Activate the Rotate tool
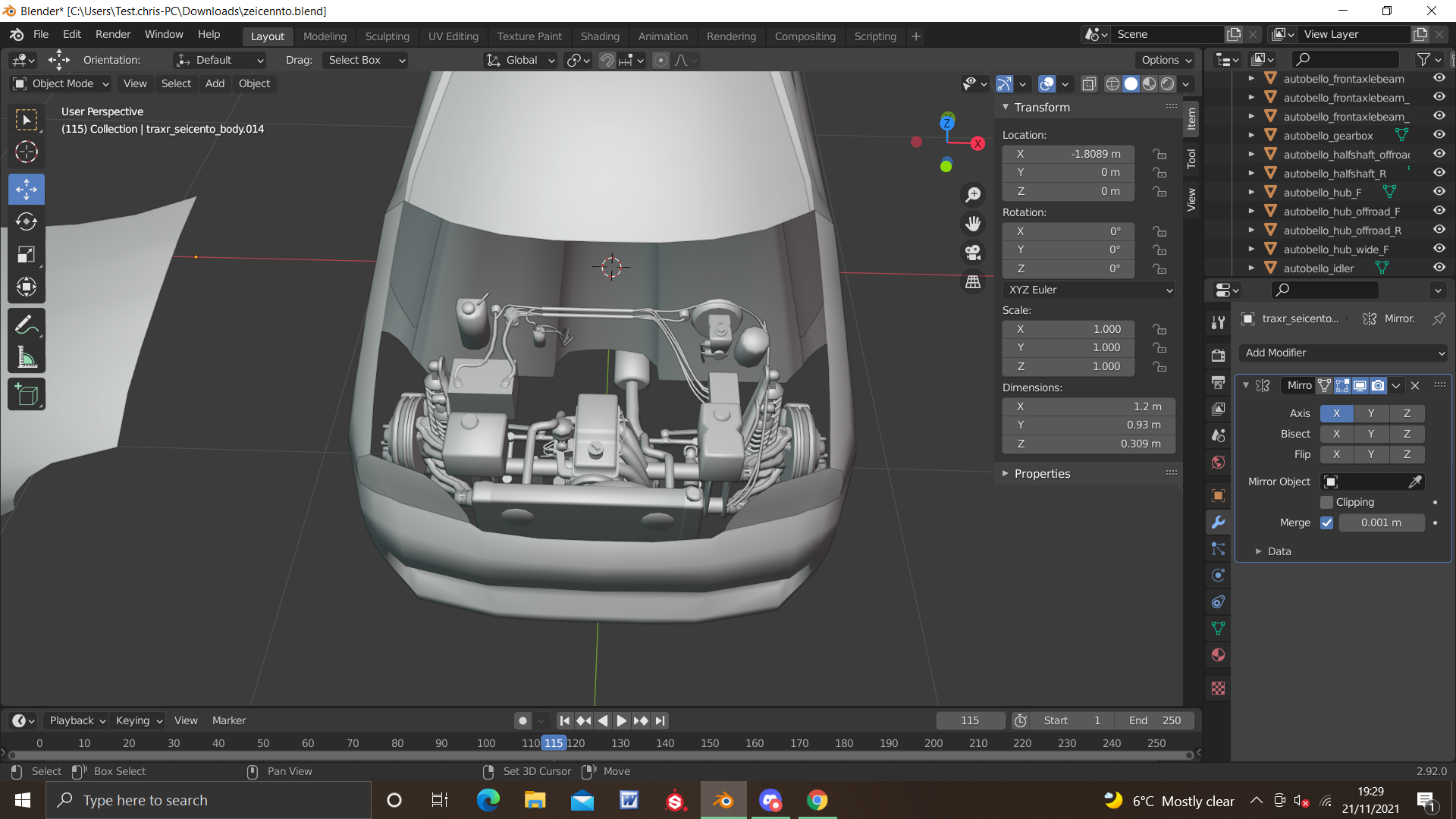Screen dimensions: 1456x819 coord(27,221)
